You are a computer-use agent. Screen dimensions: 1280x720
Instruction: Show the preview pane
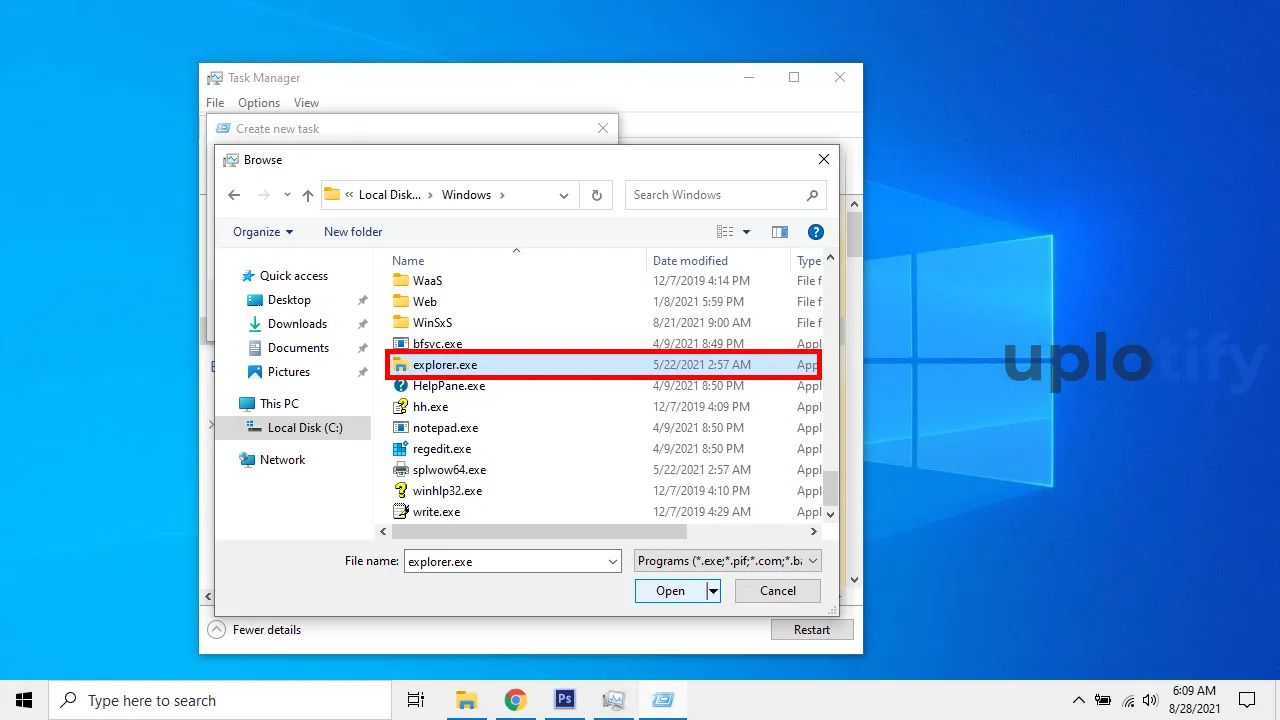point(780,232)
